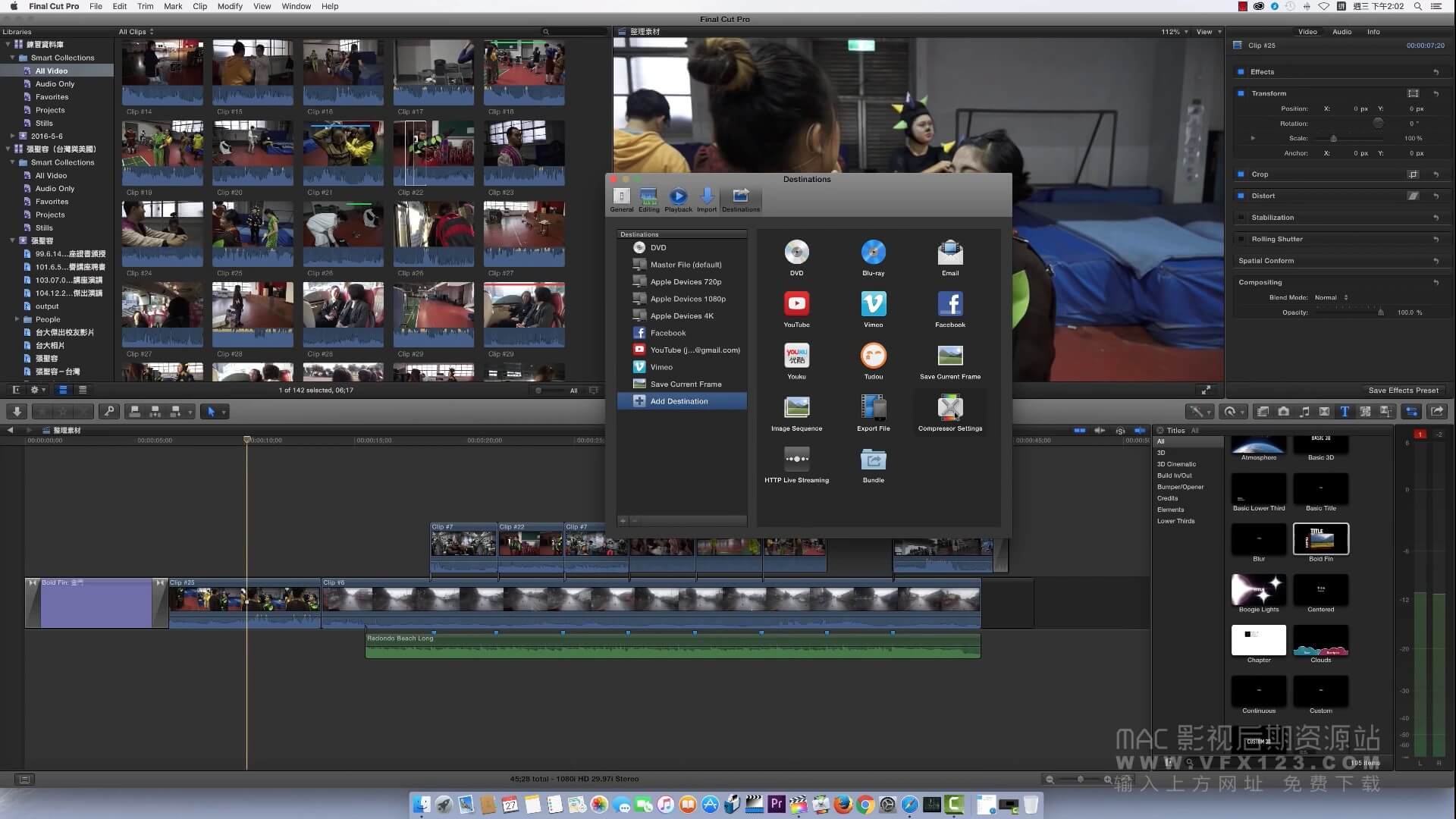1456x819 pixels.
Task: Open the Titles browser T icon
Action: tap(1345, 412)
